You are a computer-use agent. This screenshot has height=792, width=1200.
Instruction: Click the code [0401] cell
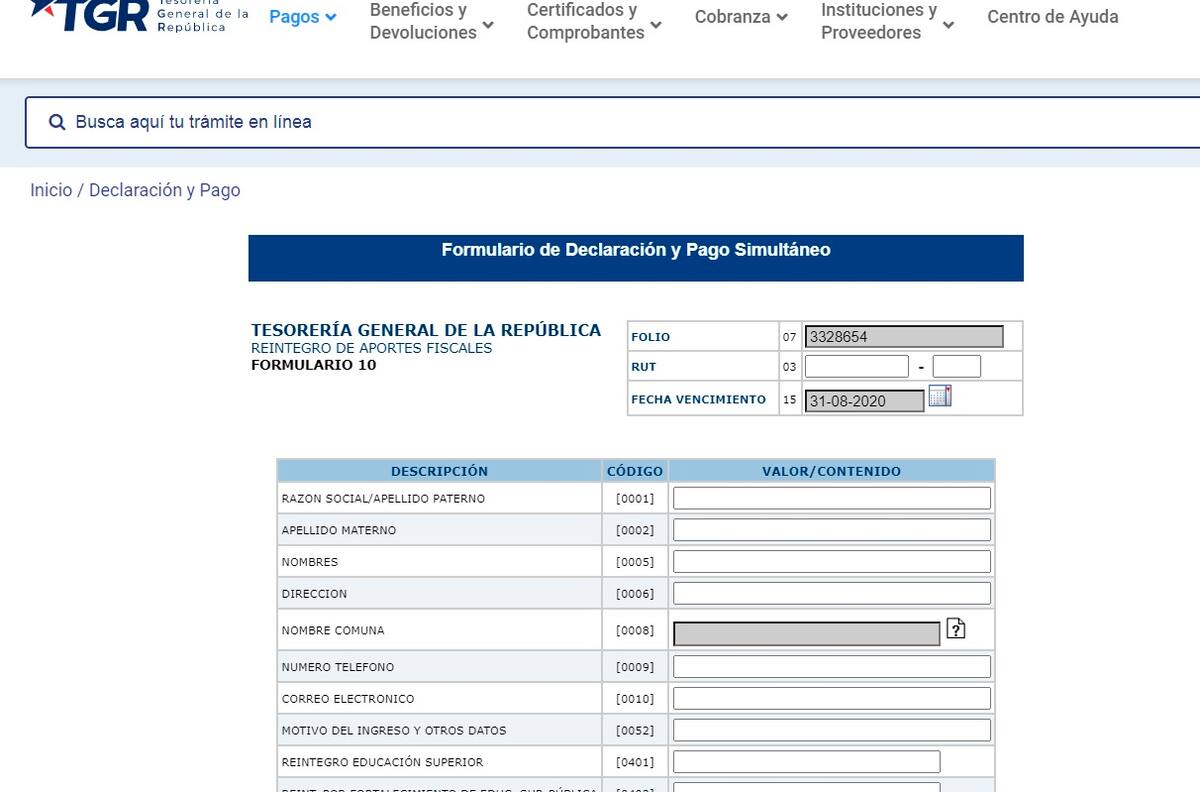point(635,762)
